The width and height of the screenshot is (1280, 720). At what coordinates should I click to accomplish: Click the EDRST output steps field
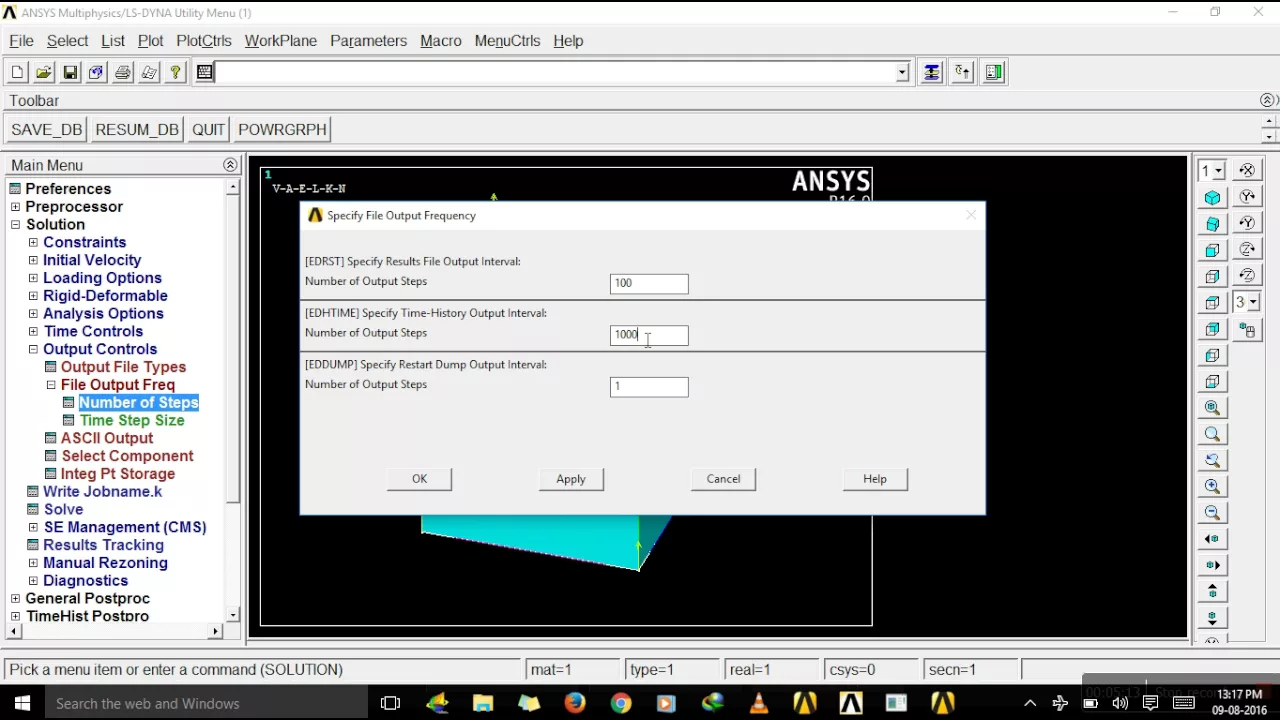[649, 283]
